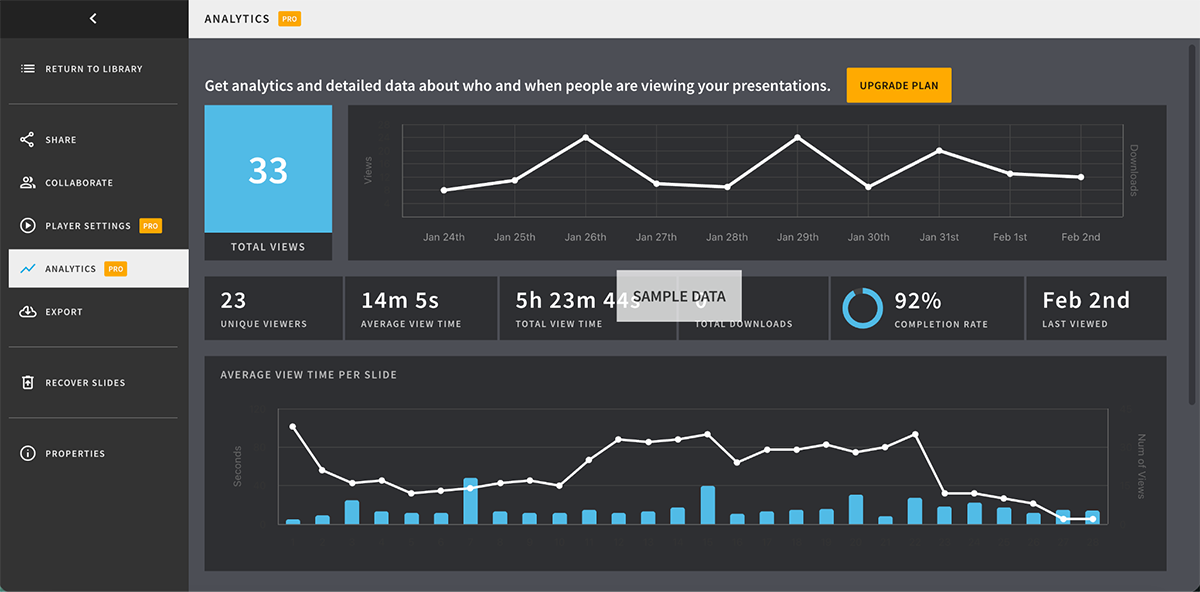The height and width of the screenshot is (592, 1200).
Task: Click the Export cloud icon
Action: 26,311
